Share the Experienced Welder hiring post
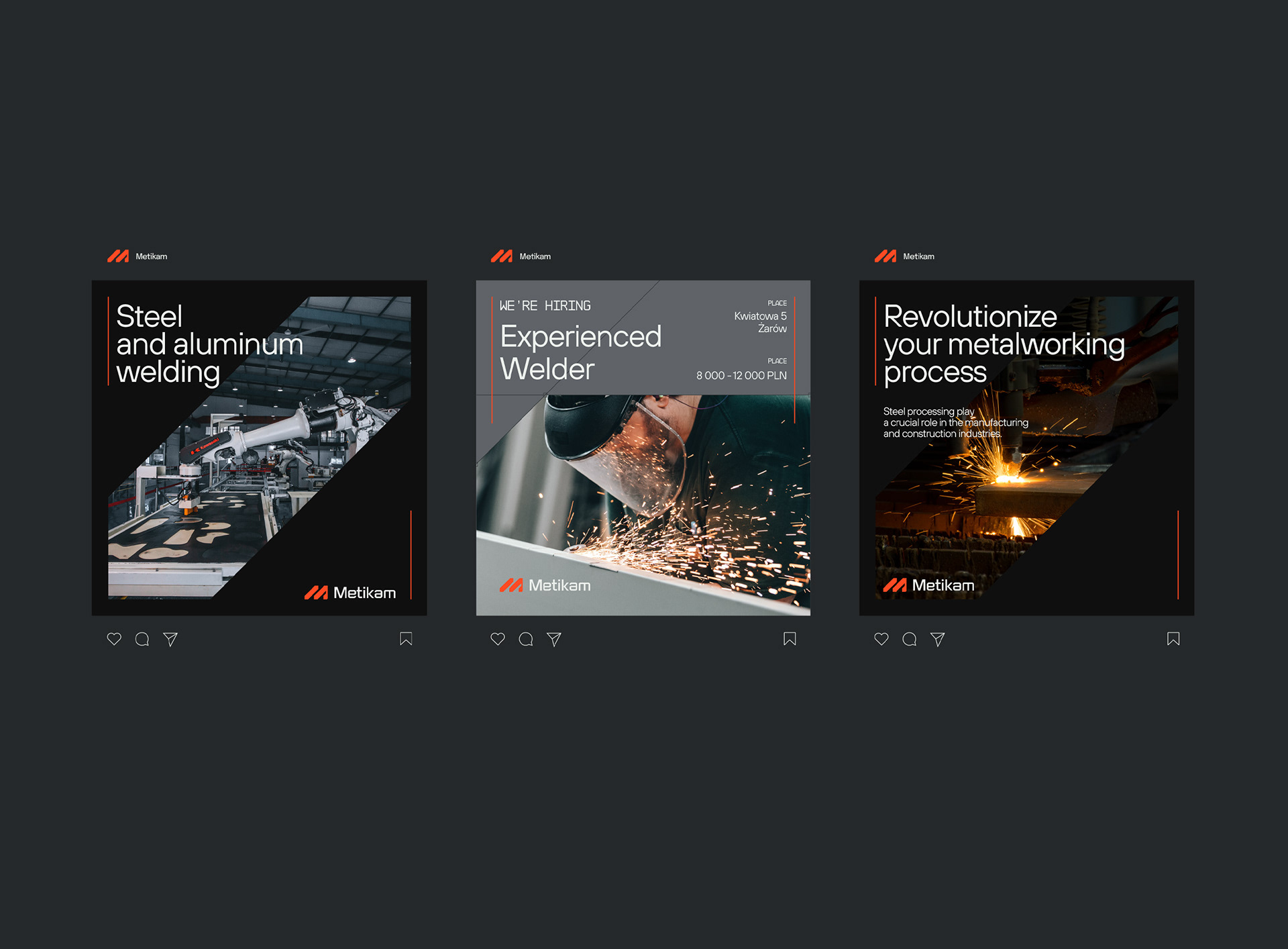Viewport: 1288px width, 949px height. coord(554,639)
